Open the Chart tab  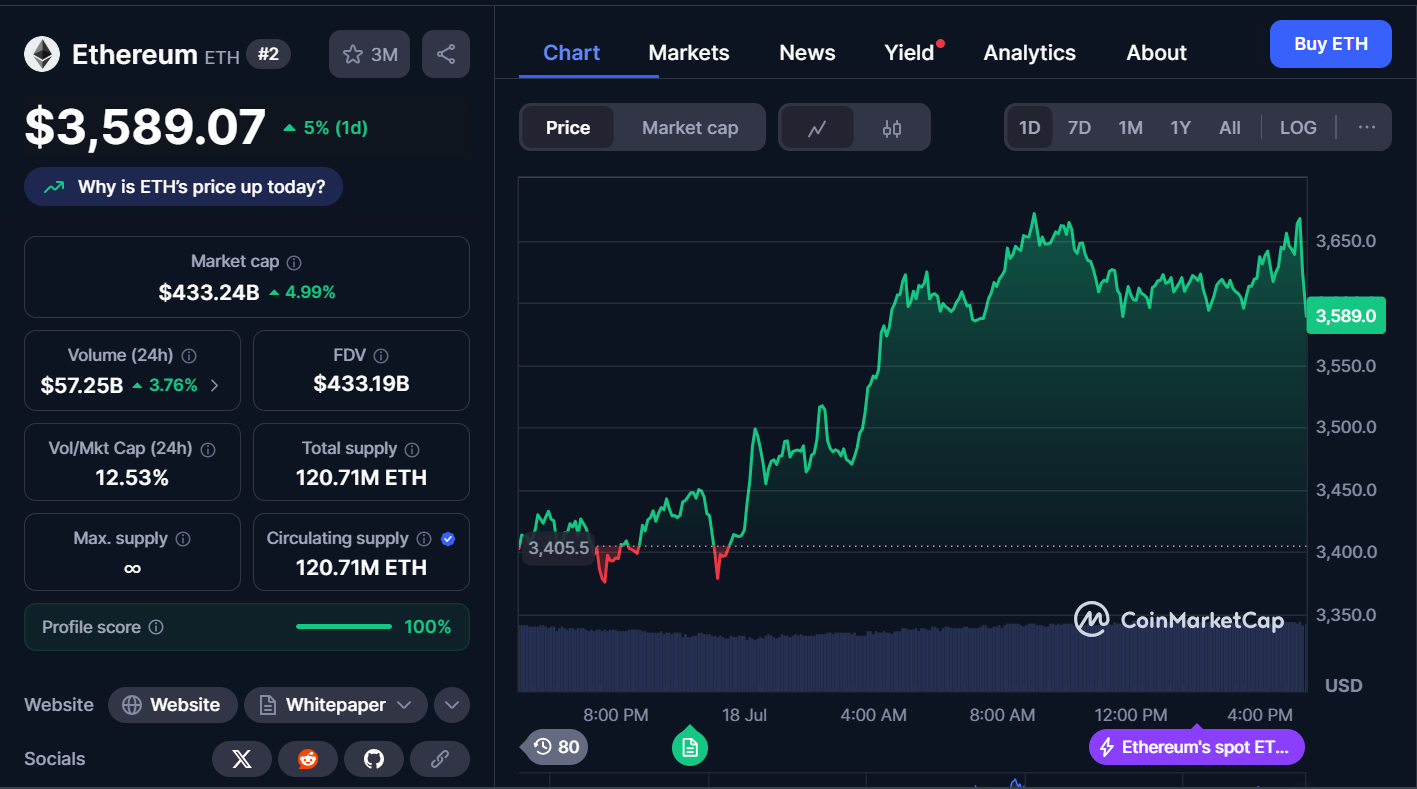571,53
